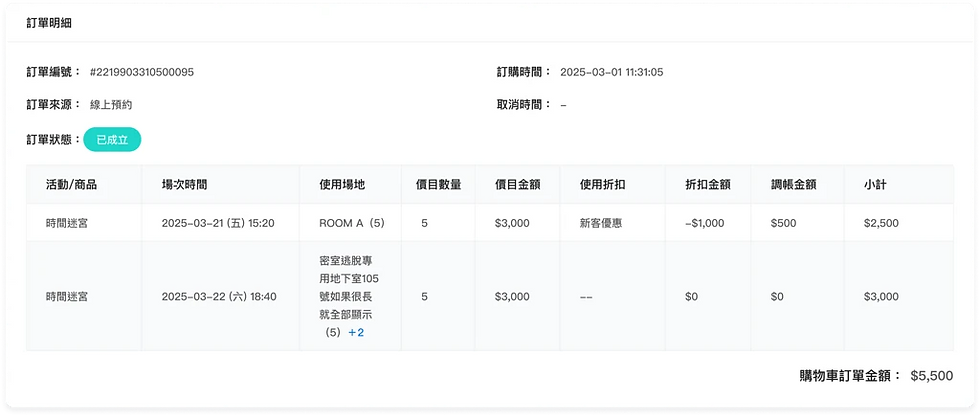The height and width of the screenshot is (416, 980).
Task: Expand the +2 additional venues link
Action: coord(356,333)
